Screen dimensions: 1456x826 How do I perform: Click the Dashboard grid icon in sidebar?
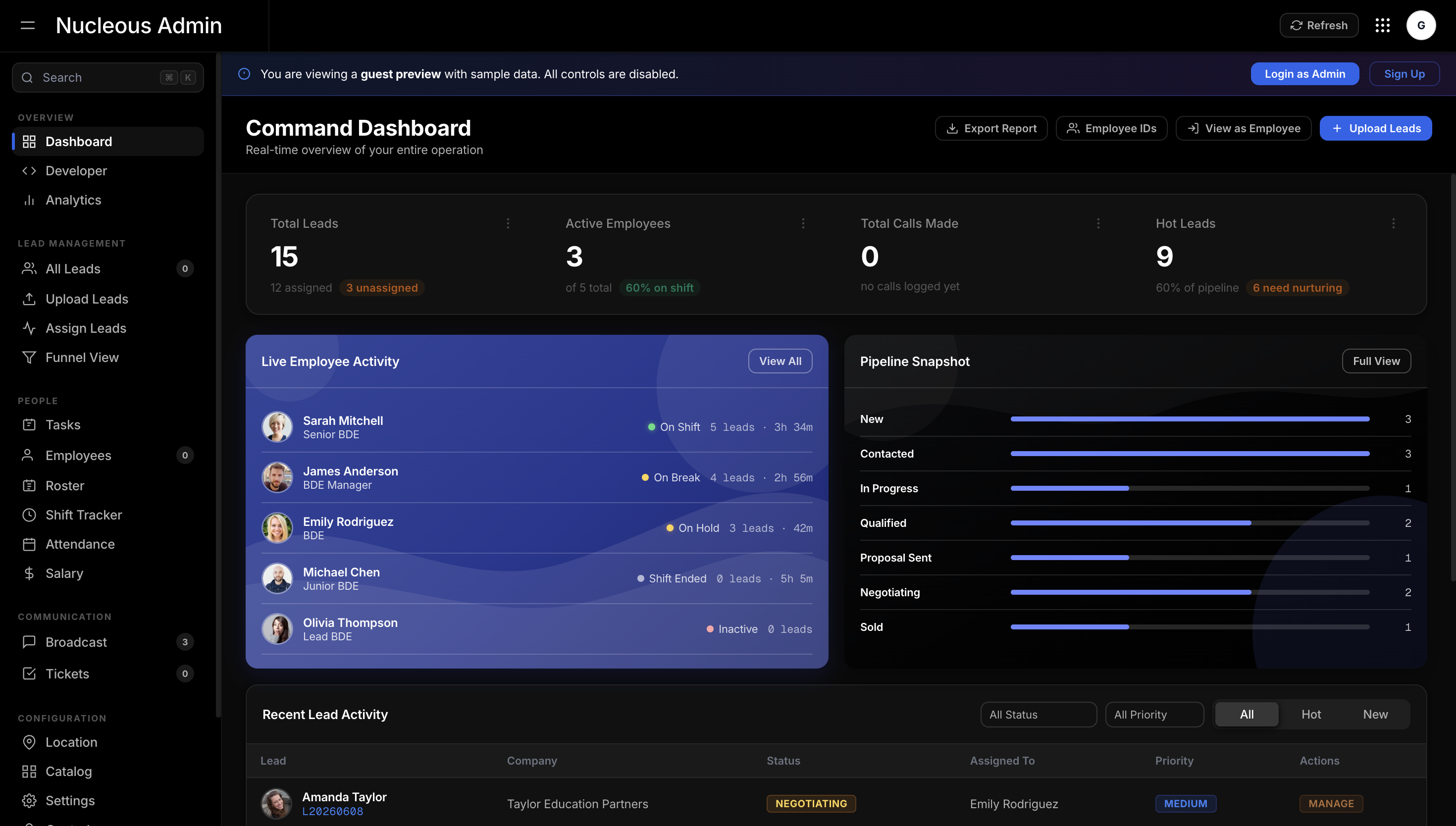[x=29, y=141]
